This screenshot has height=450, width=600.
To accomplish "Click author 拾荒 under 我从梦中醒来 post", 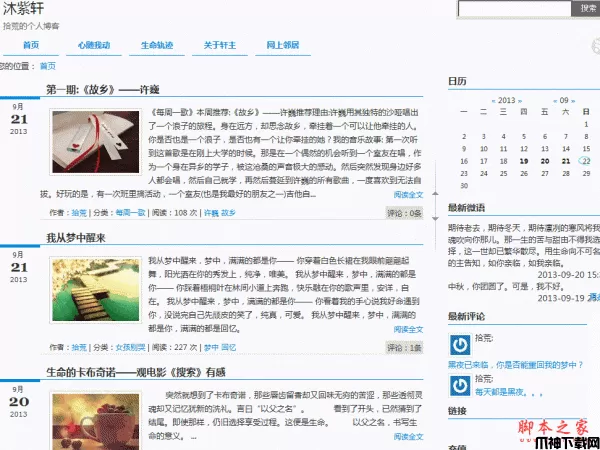I will (79, 347).
